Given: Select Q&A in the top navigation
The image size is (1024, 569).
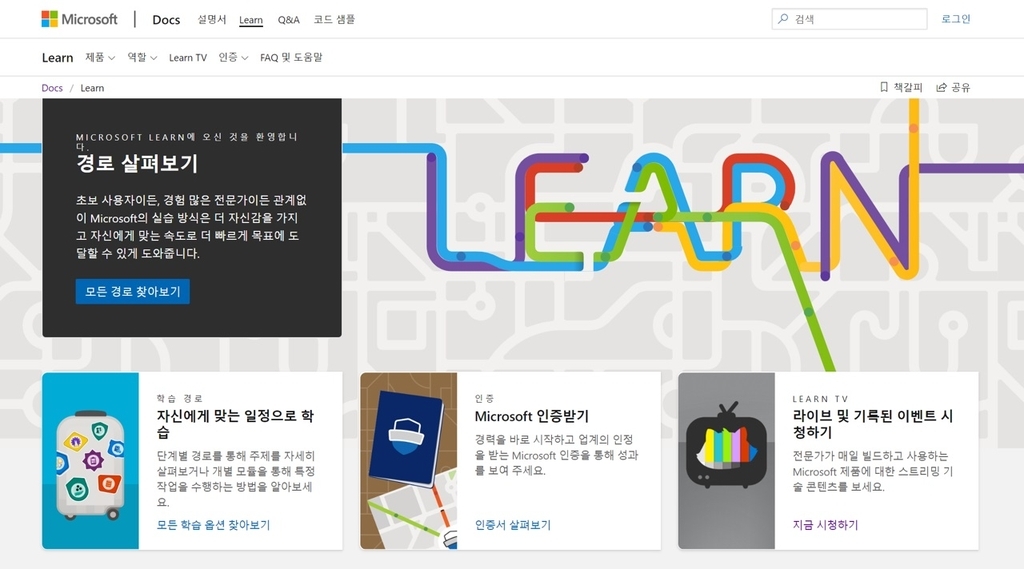Looking at the screenshot, I should coord(288,20).
